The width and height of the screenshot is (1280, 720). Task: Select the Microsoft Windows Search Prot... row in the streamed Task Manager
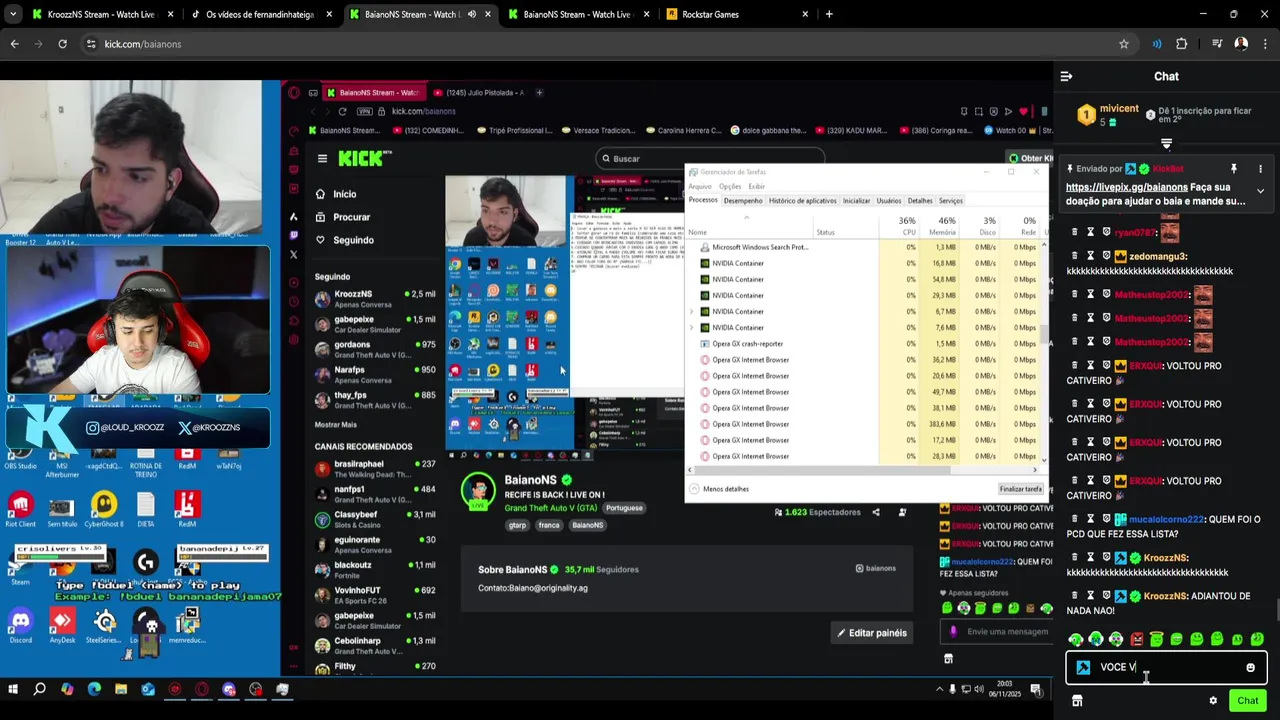point(865,247)
